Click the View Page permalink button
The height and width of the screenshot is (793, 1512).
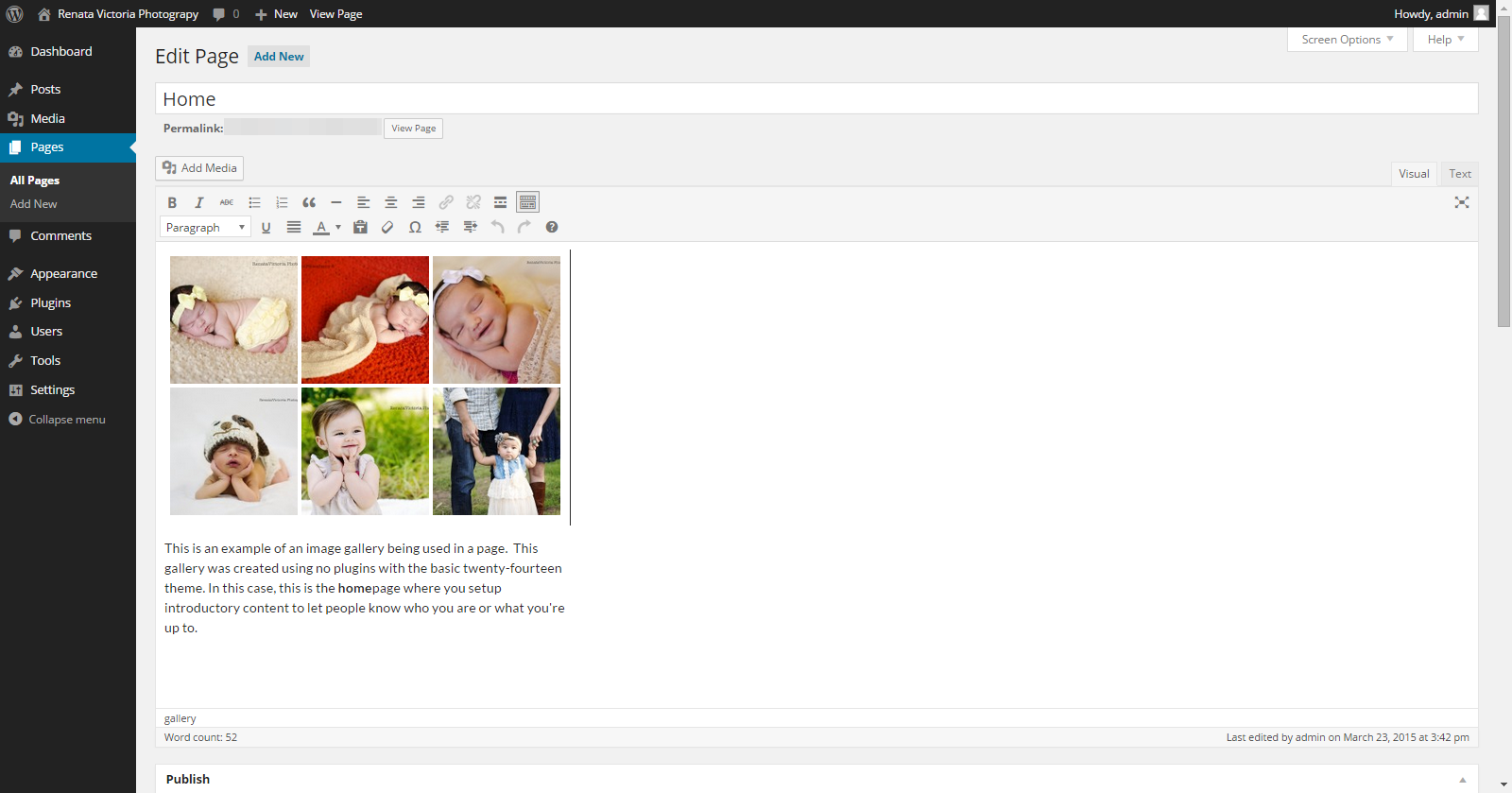(413, 129)
